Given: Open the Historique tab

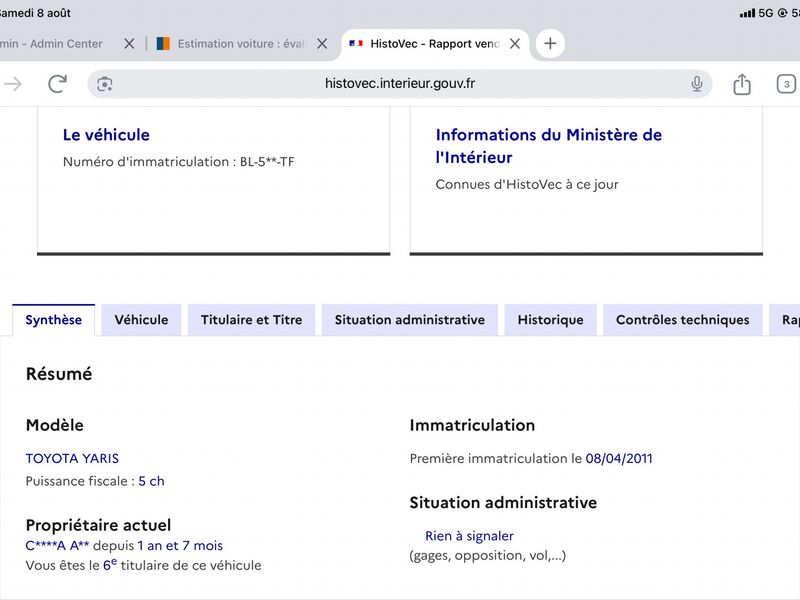Looking at the screenshot, I should [551, 320].
